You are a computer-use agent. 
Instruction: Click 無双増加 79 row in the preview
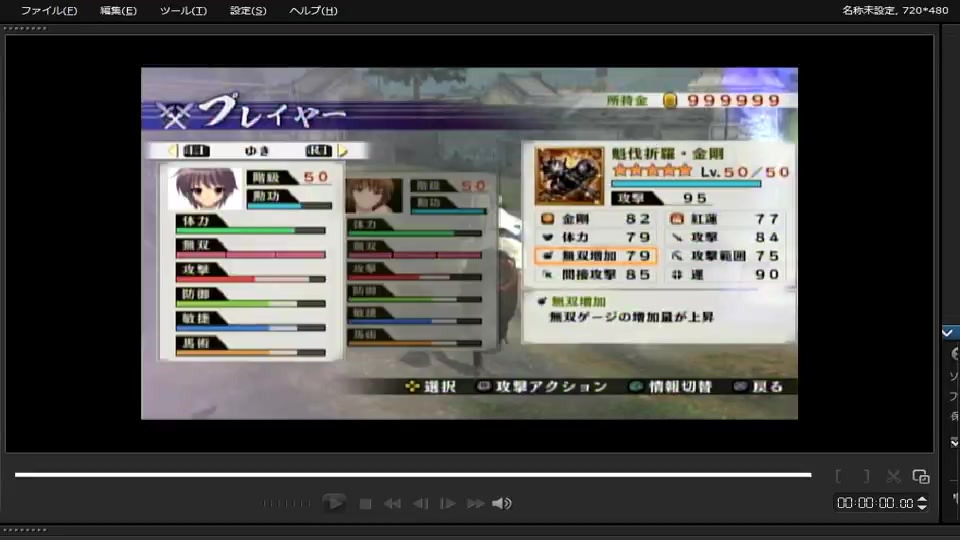[596, 256]
